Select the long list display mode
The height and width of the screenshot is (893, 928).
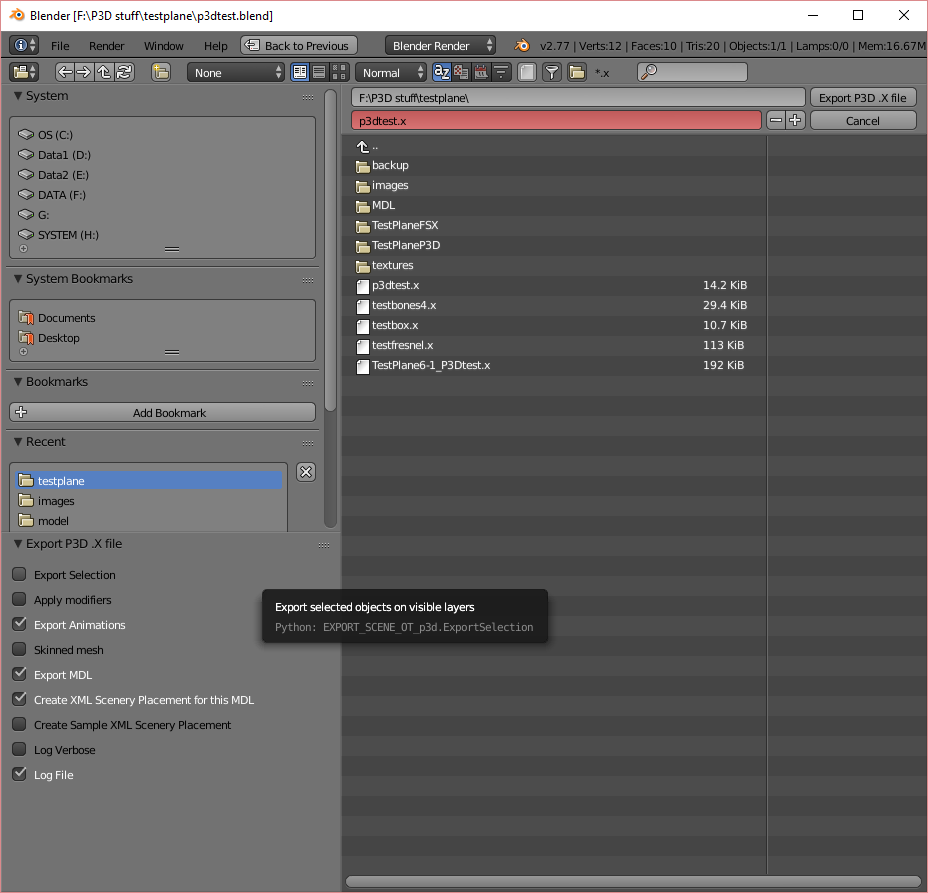pos(317,72)
